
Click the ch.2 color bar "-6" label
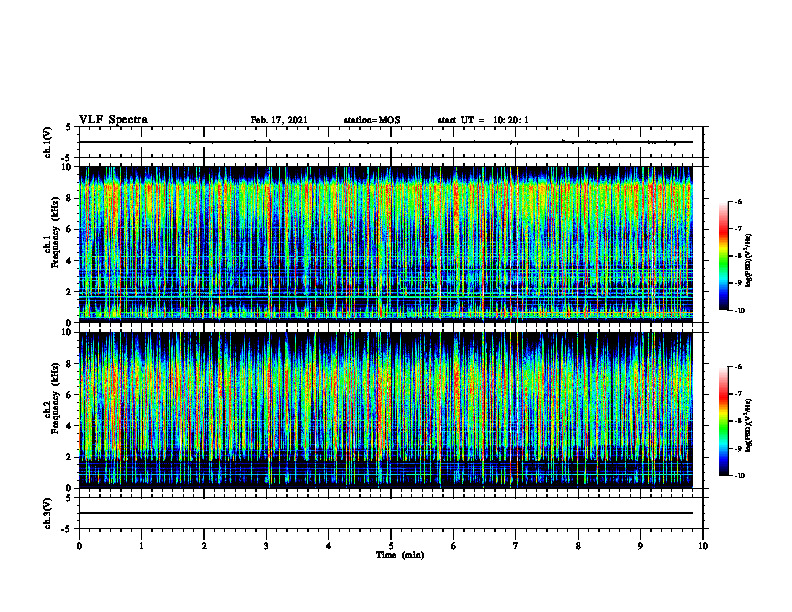pyautogui.click(x=738, y=367)
